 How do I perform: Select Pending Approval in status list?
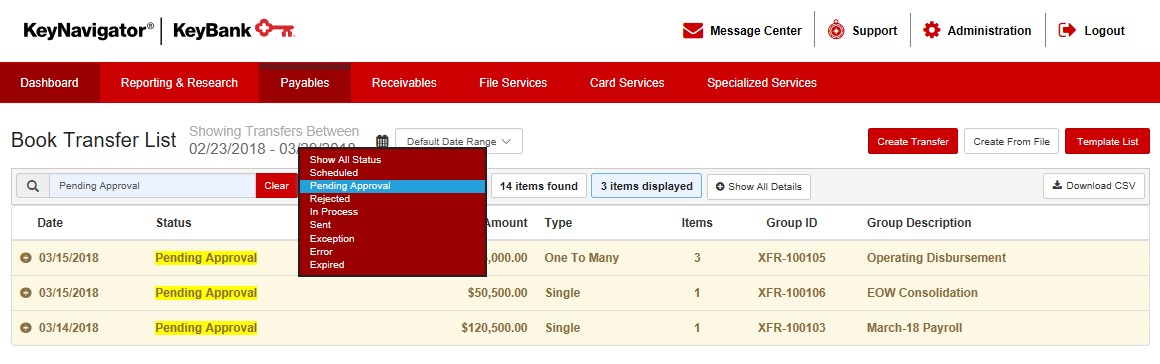click(x=392, y=186)
